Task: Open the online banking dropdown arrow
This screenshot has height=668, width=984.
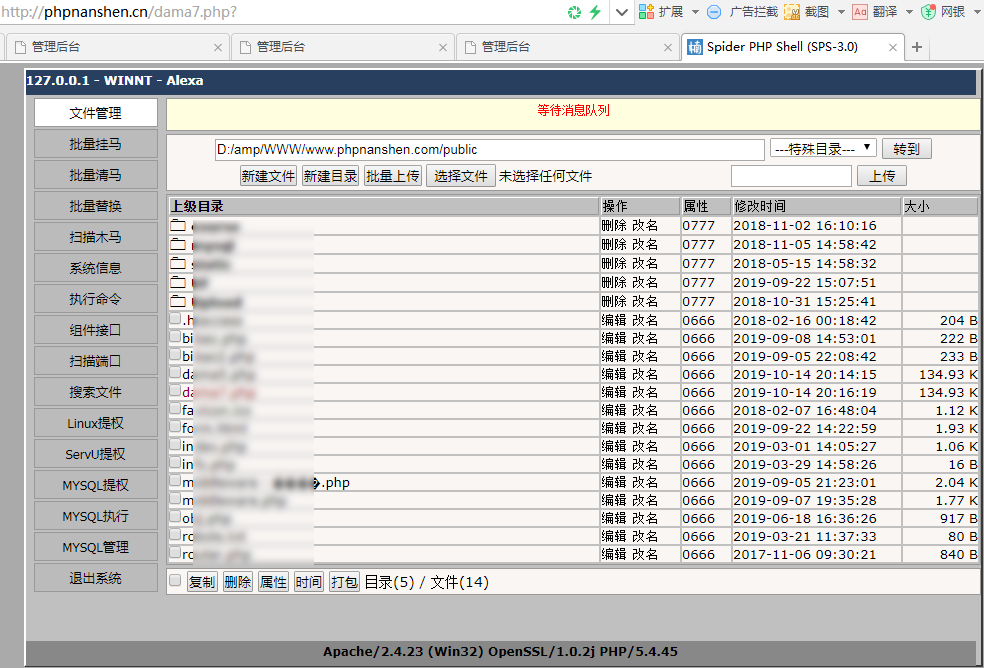Action: 977,12
